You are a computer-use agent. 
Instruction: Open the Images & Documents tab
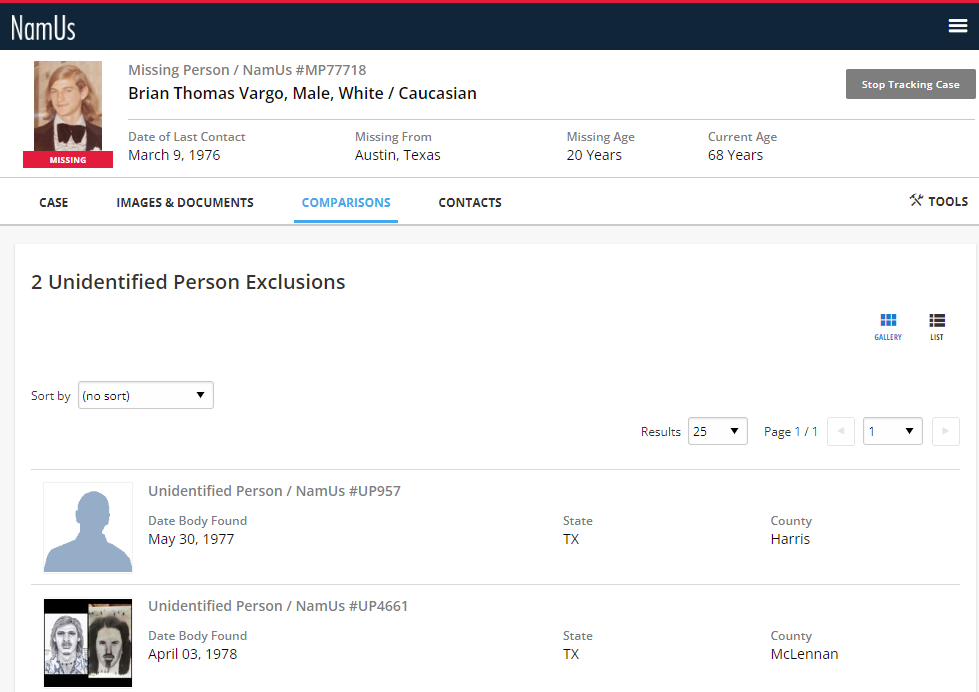(185, 202)
